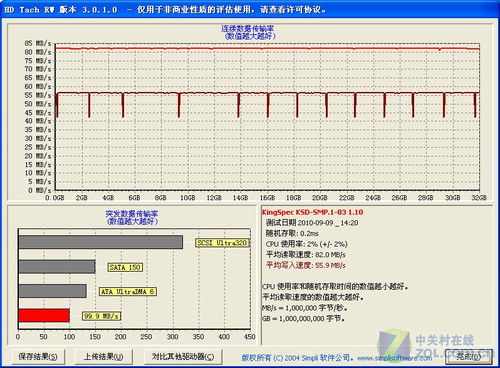The width and height of the screenshot is (500, 368).
Task: Select the gray ATA UltraDMA bar
Action: pyautogui.click(x=53, y=291)
